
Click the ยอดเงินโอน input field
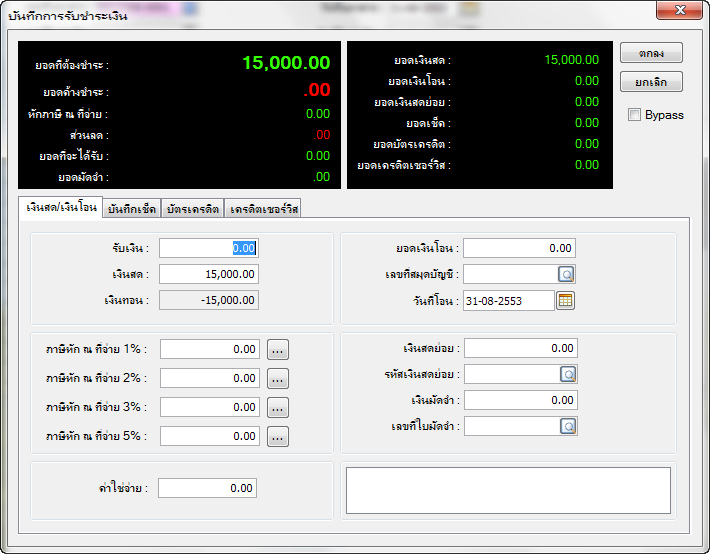point(519,248)
